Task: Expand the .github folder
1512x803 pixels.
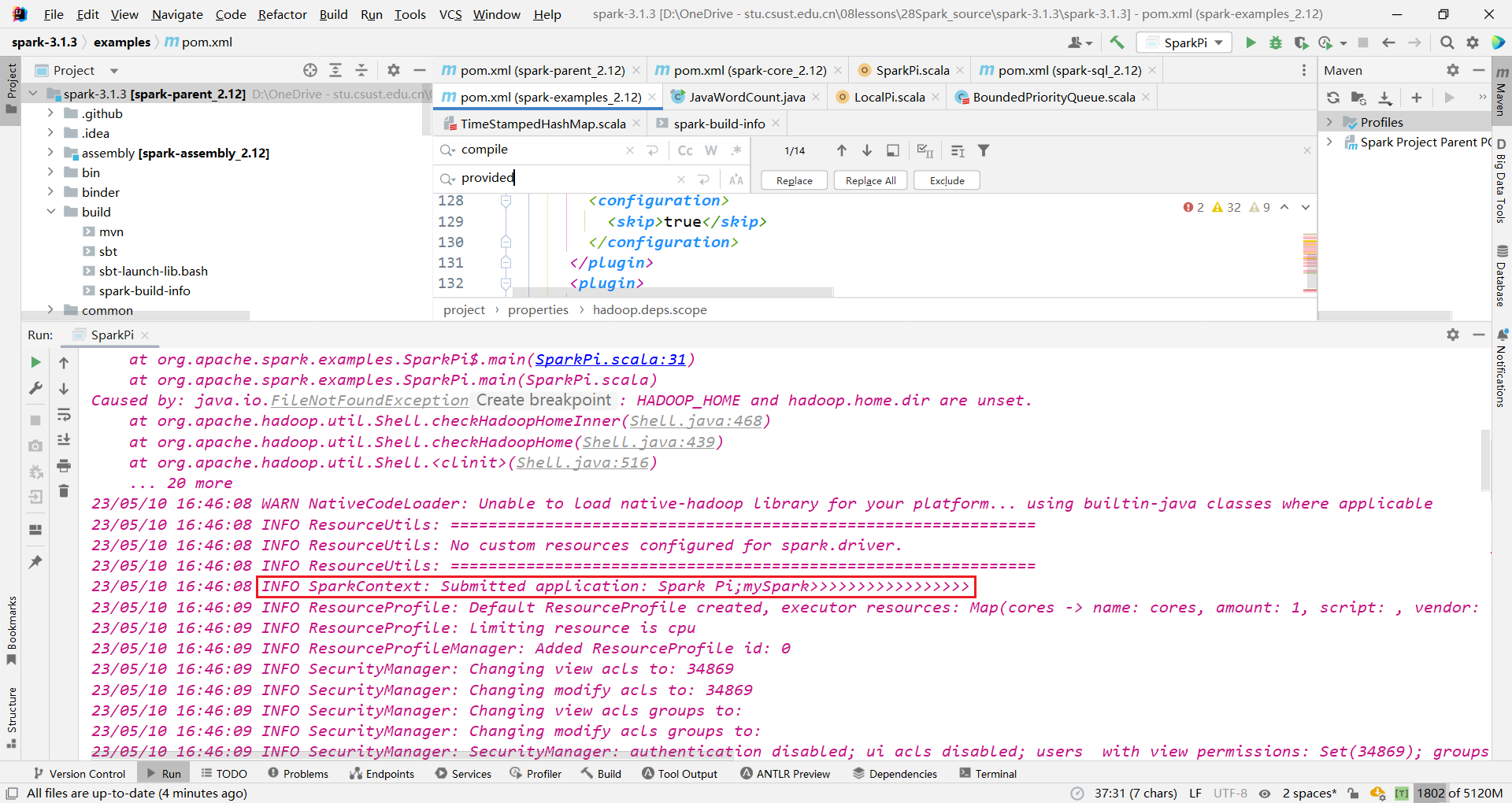Action: point(50,113)
